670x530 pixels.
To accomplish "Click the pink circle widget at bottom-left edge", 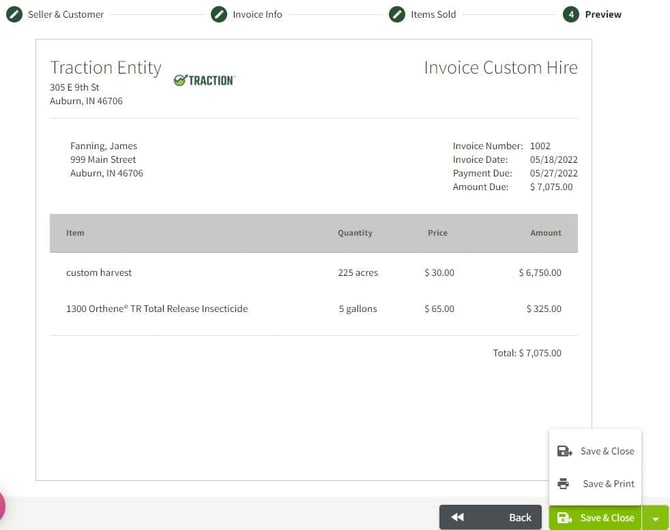I will tap(2, 505).
